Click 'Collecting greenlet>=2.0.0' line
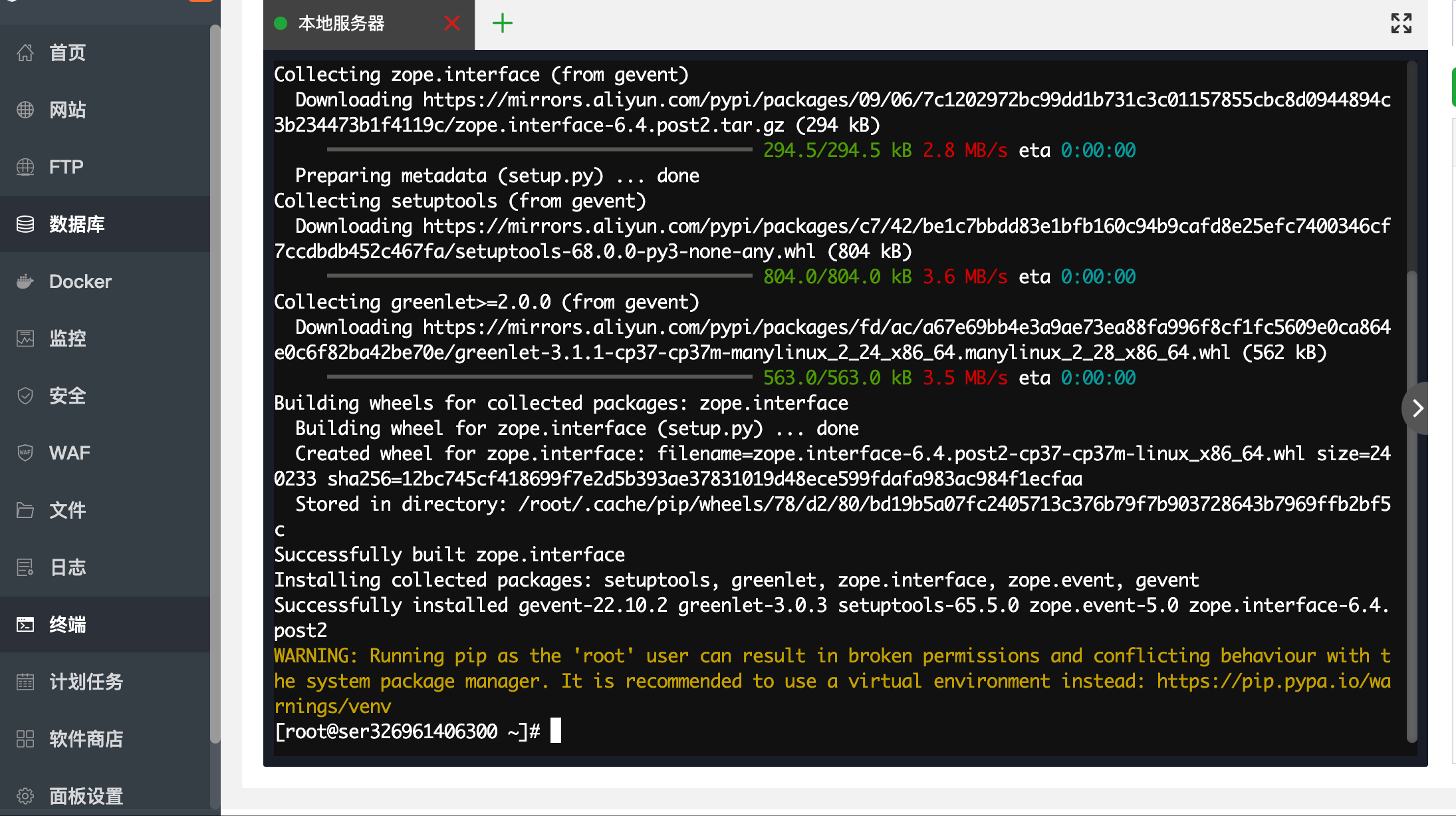1456x816 pixels. click(487, 302)
